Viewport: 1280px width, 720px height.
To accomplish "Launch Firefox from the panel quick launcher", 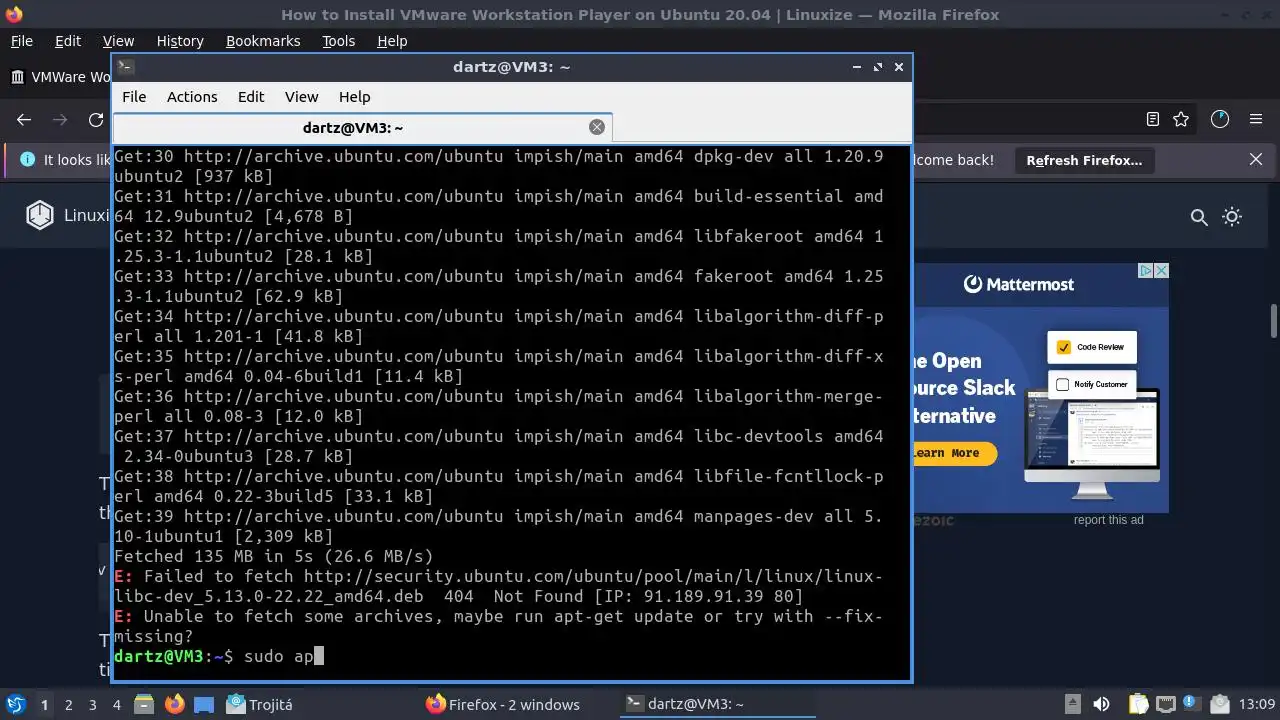I will 174,705.
